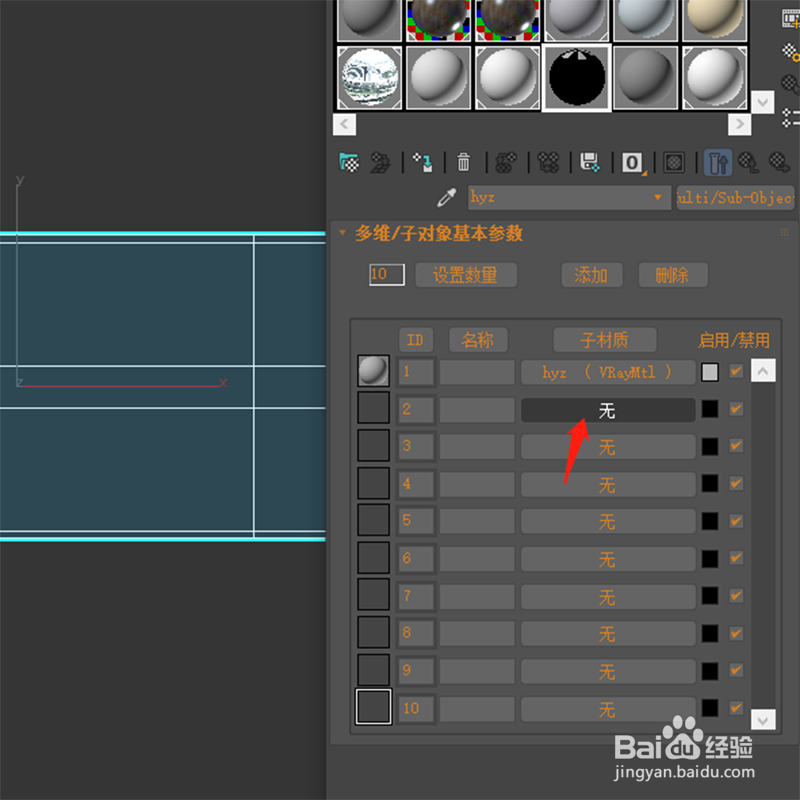The height and width of the screenshot is (800, 800).
Task: Click sub-material 1 sphere preview thumbnail
Action: click(x=373, y=371)
